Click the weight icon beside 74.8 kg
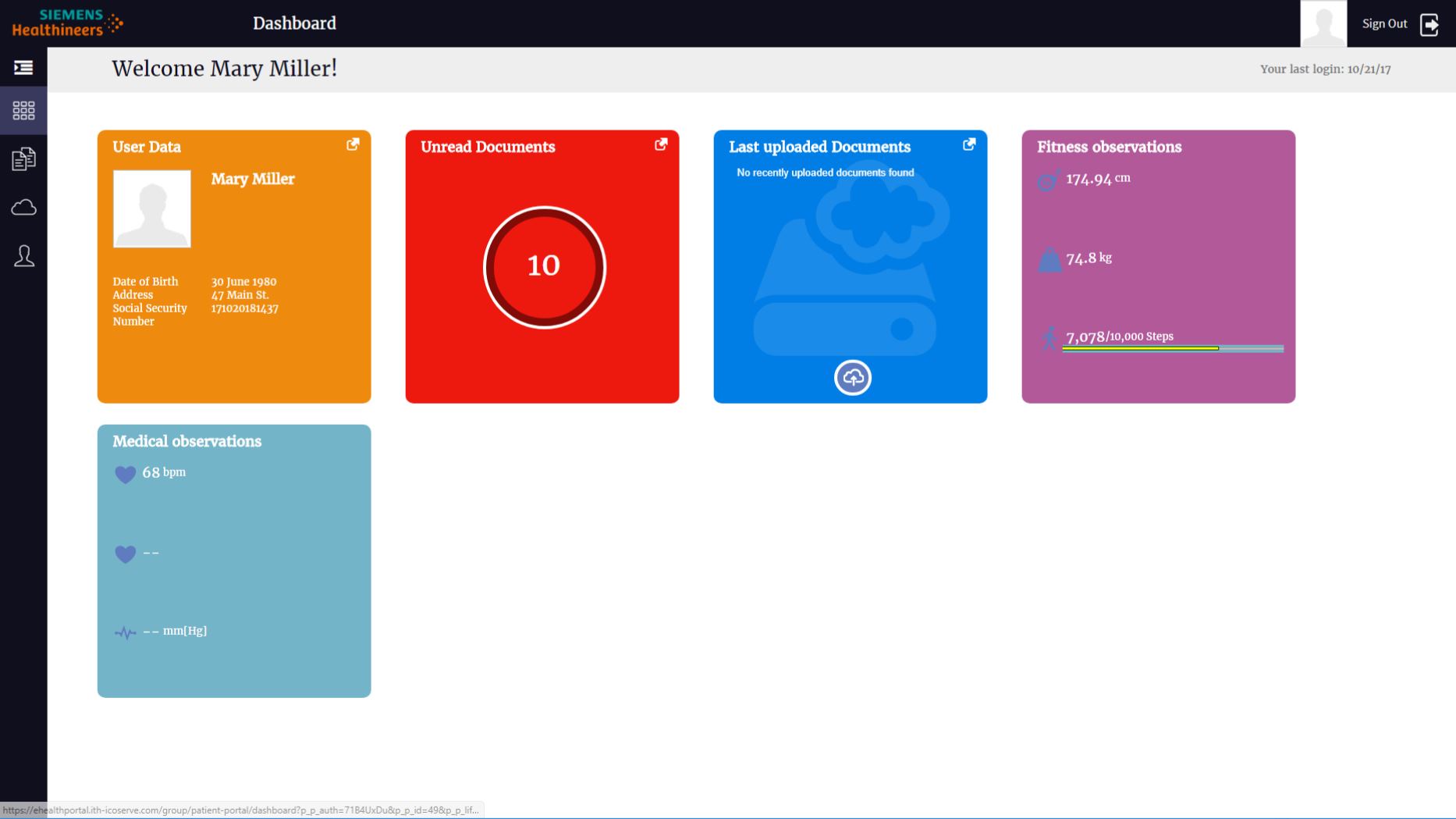The height and width of the screenshot is (819, 1456). click(x=1049, y=259)
